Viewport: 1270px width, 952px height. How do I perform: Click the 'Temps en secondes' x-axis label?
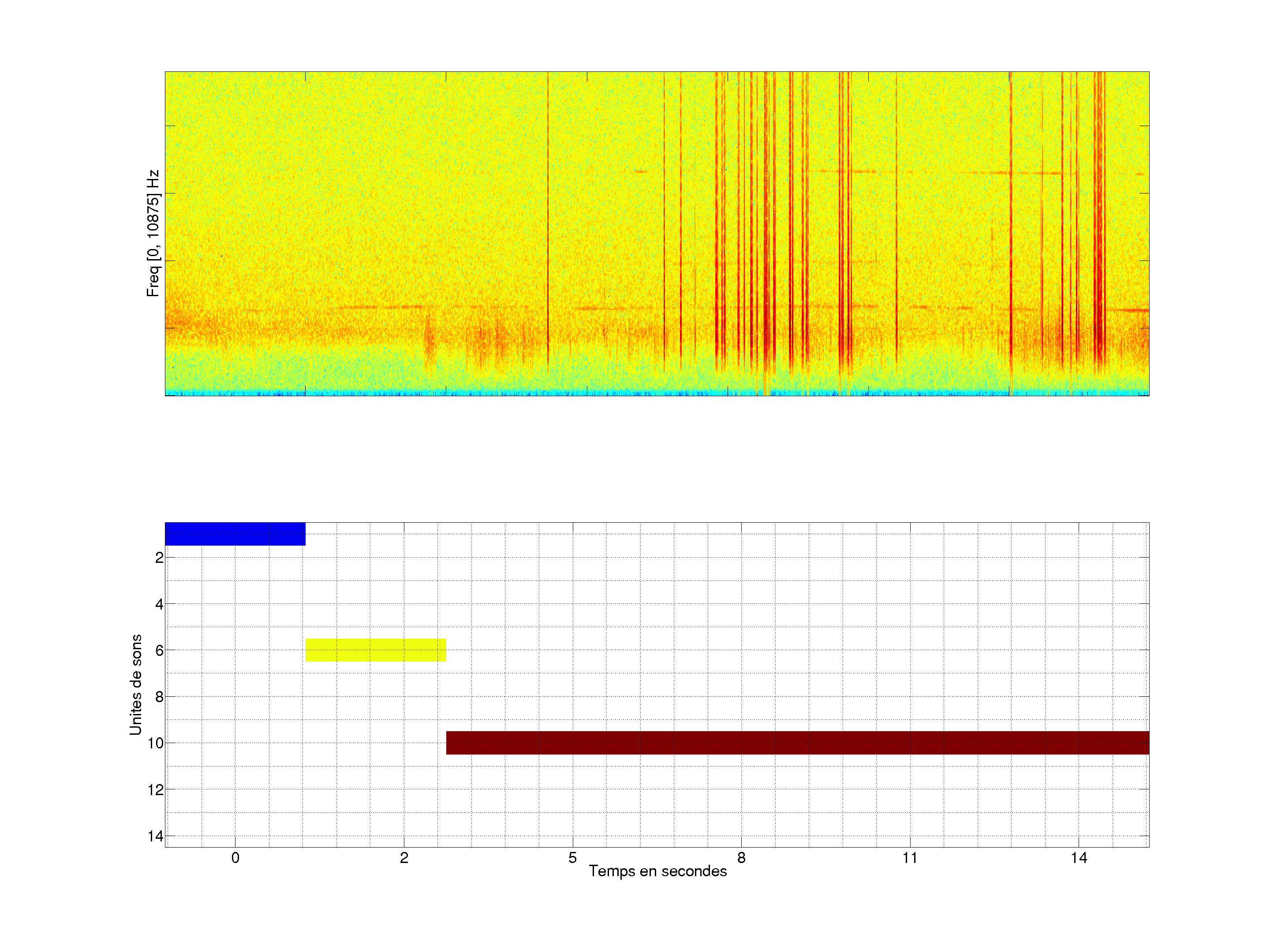tap(657, 871)
